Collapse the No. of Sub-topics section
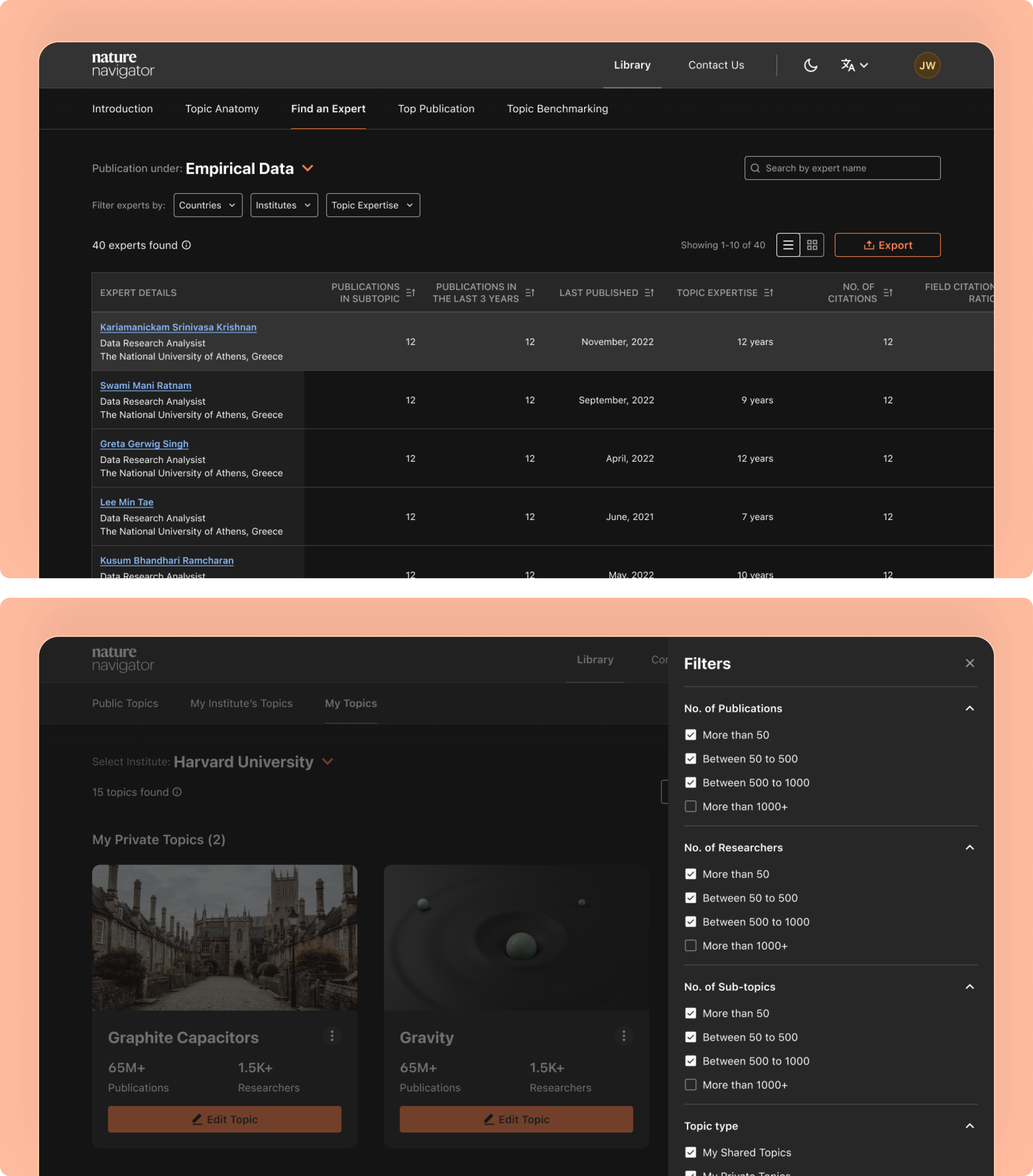 pos(969,987)
